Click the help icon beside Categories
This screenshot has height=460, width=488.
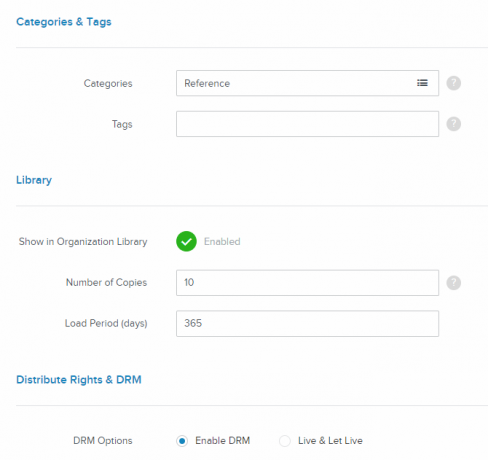[x=453, y=83]
